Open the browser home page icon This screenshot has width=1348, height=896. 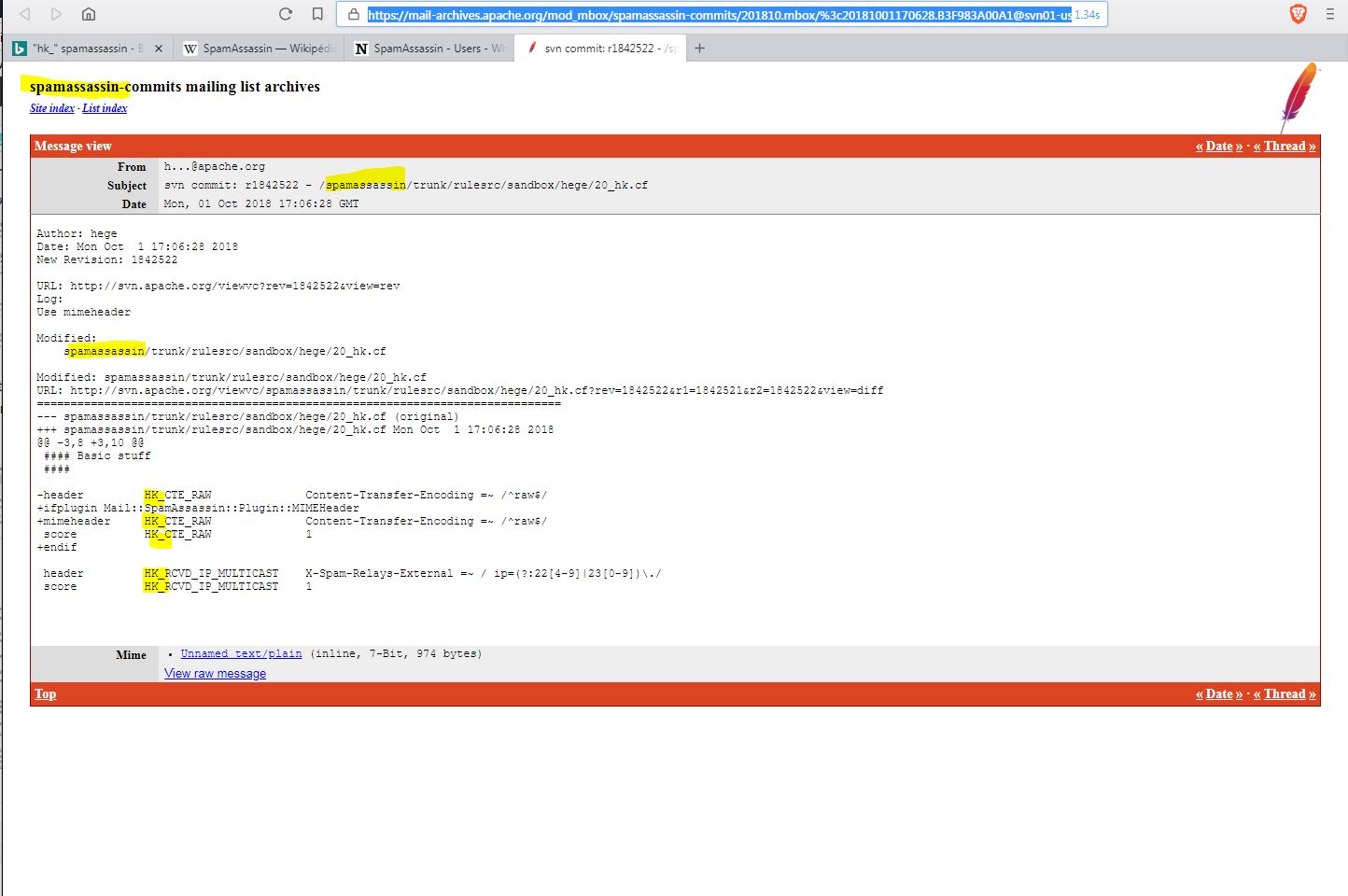(x=89, y=14)
